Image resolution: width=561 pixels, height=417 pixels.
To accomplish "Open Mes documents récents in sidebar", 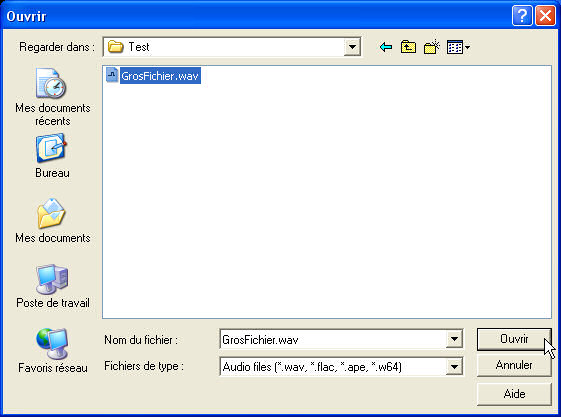I will click(53, 97).
